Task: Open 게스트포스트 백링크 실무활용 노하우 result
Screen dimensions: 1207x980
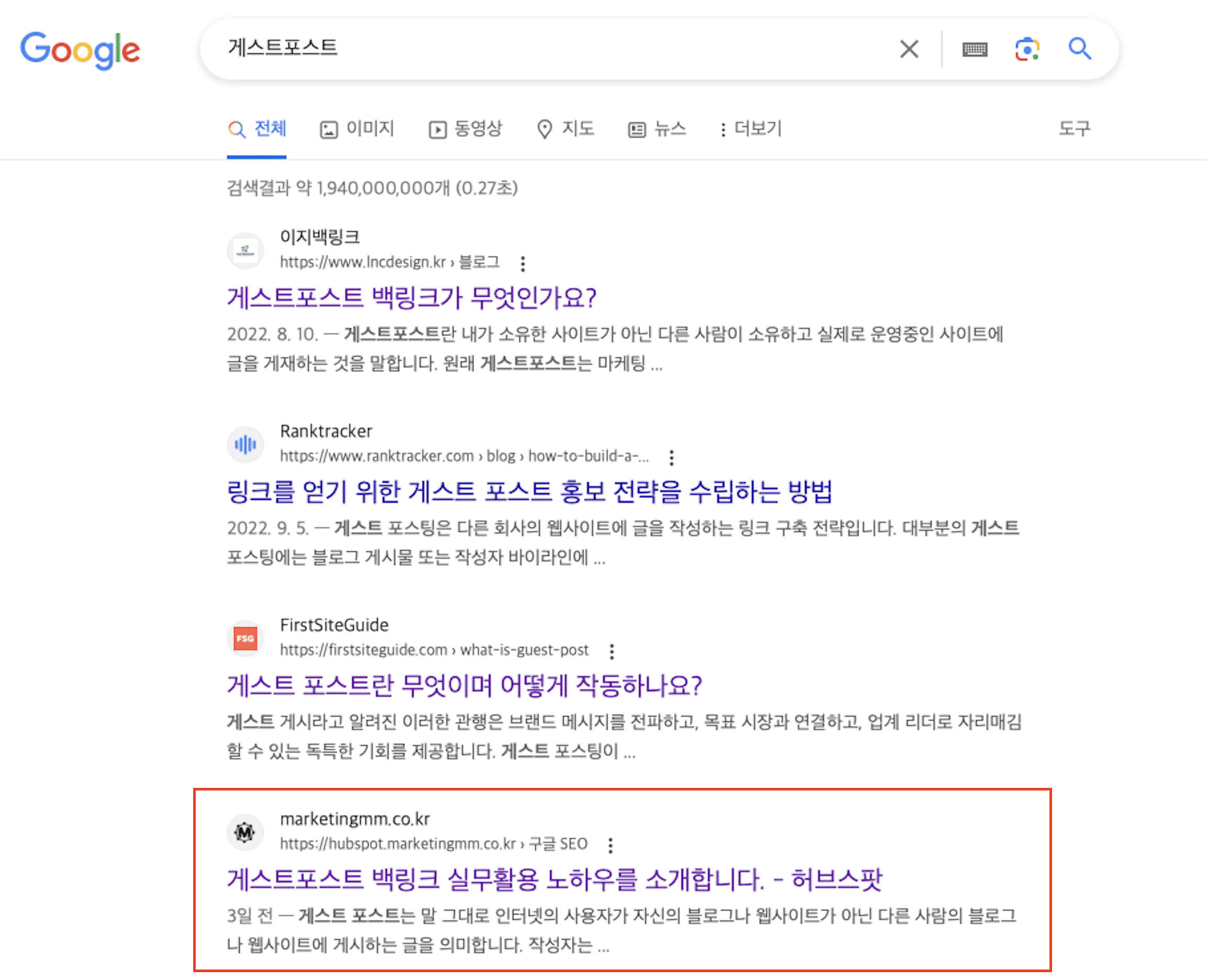Action: coord(554,879)
